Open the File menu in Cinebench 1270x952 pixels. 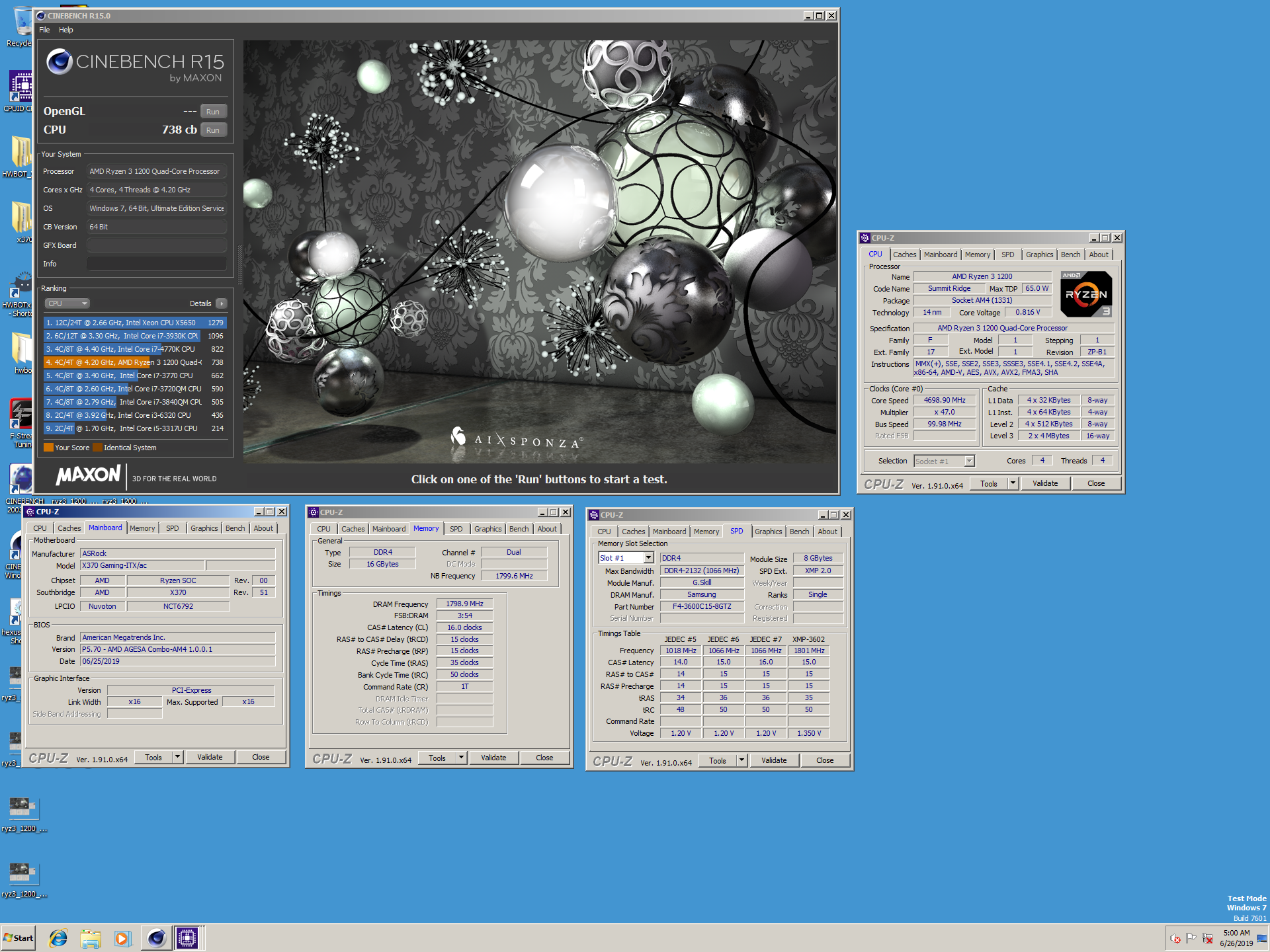click(44, 30)
